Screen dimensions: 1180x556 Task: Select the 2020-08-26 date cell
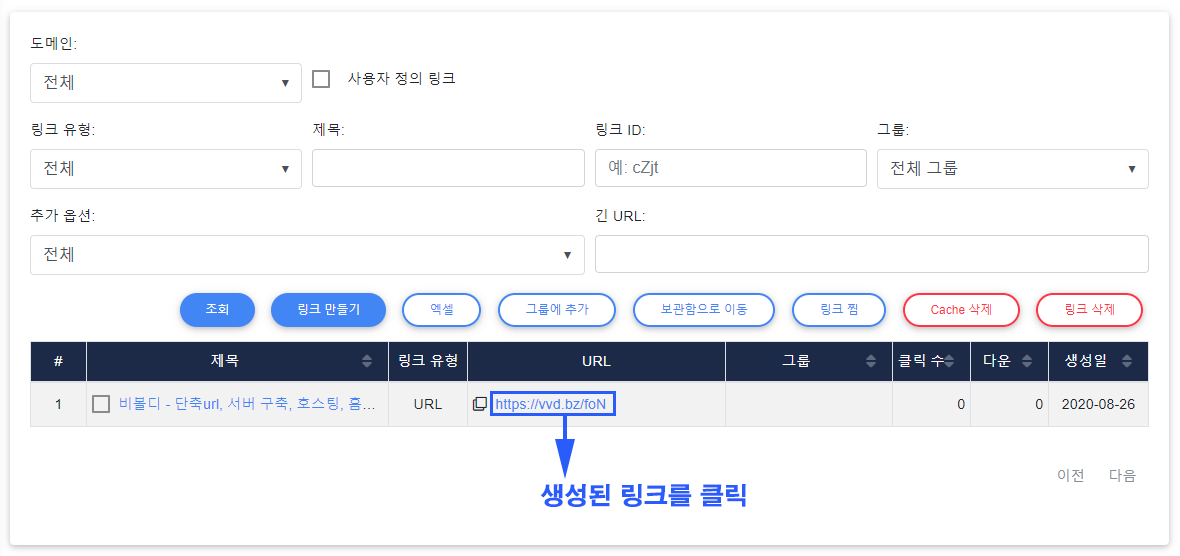[1098, 404]
